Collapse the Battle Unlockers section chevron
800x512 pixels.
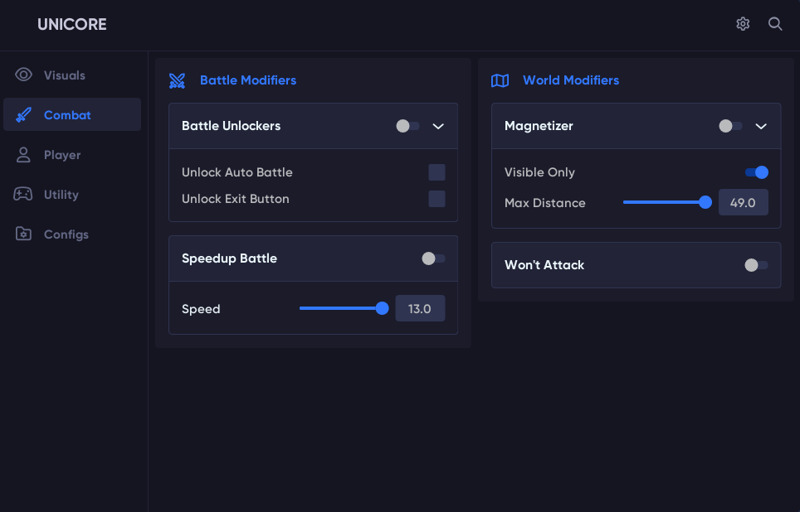(x=438, y=126)
